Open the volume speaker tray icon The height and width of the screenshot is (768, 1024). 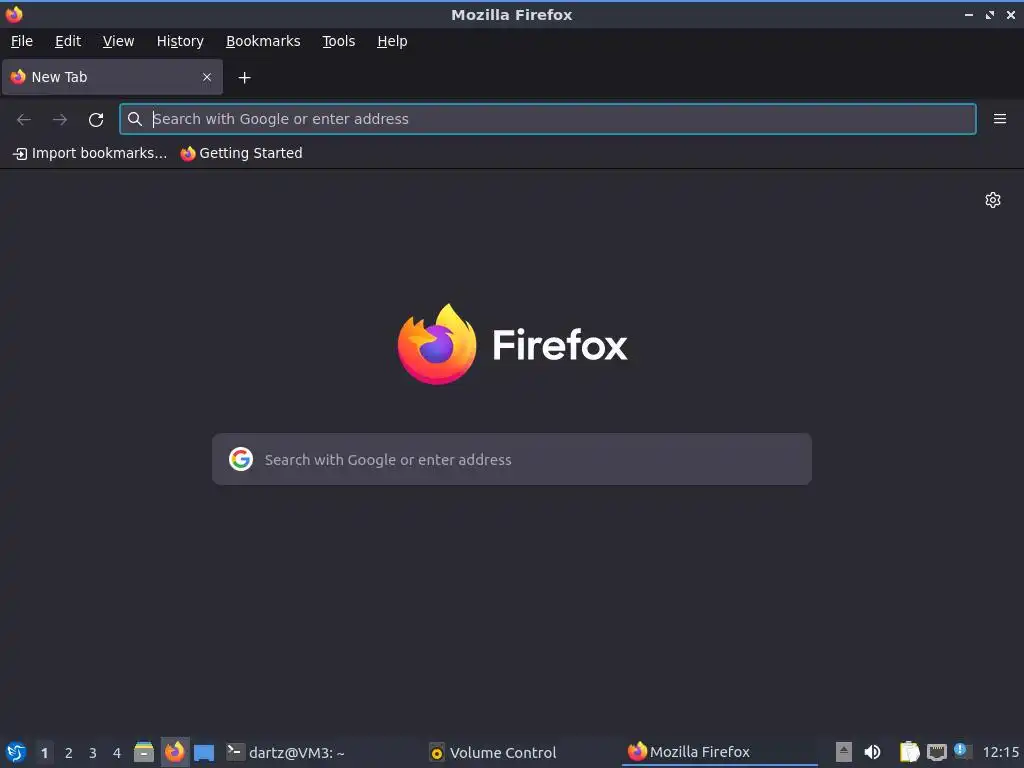pos(872,752)
